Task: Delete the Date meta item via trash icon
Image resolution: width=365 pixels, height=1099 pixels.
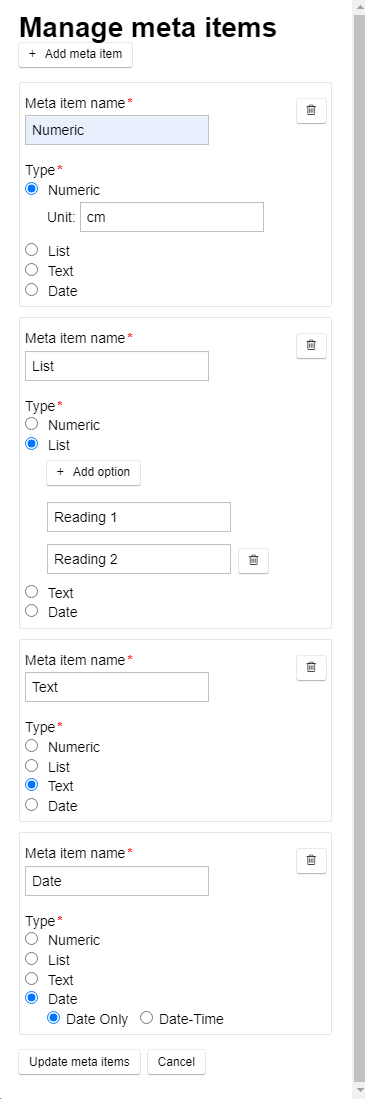Action: [x=311, y=861]
